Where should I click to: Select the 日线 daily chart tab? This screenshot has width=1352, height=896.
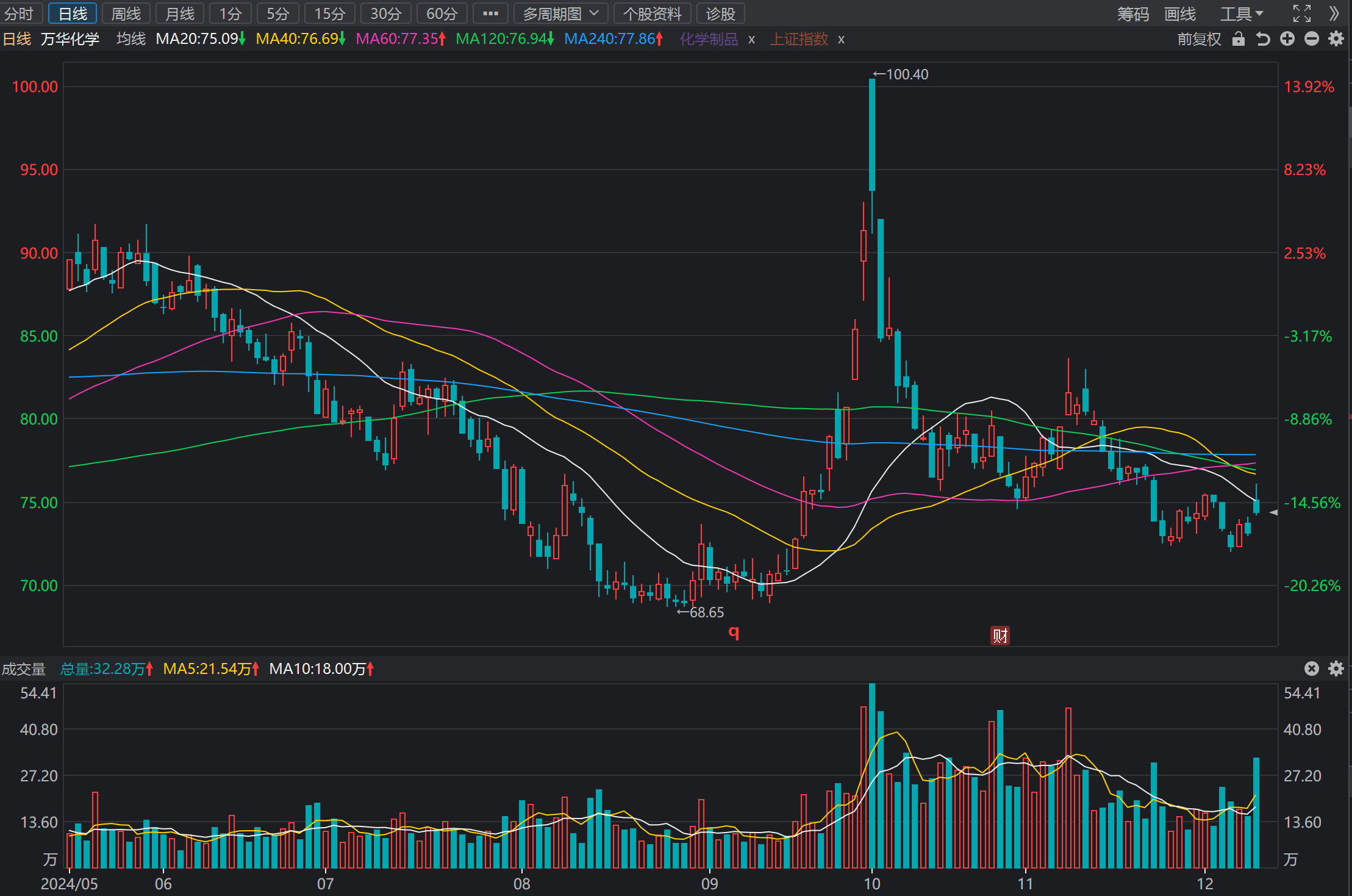tap(73, 13)
